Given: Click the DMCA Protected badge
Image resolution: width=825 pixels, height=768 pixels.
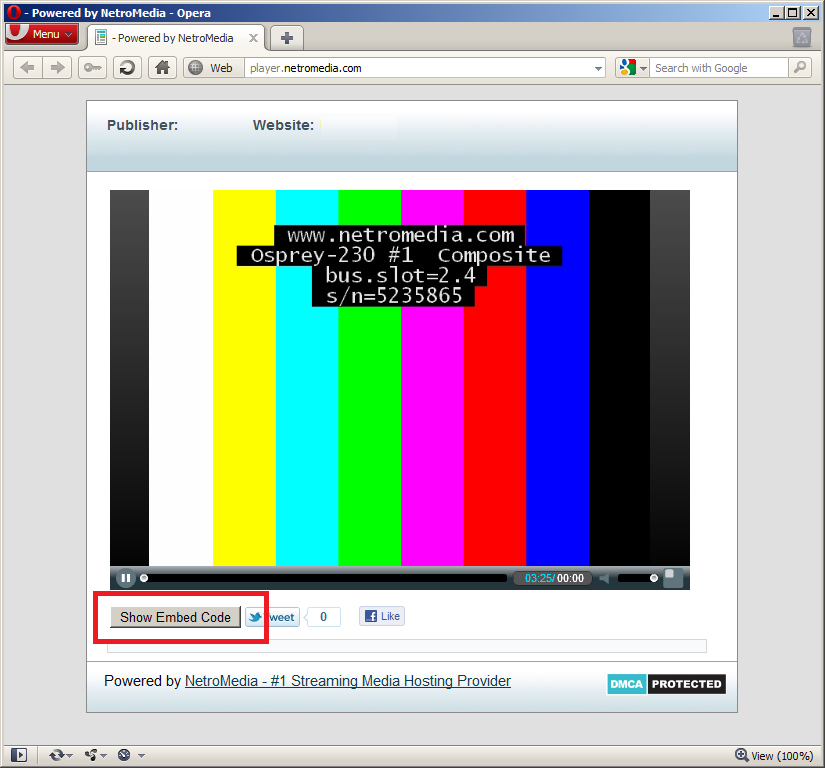Looking at the screenshot, I should click(x=667, y=684).
